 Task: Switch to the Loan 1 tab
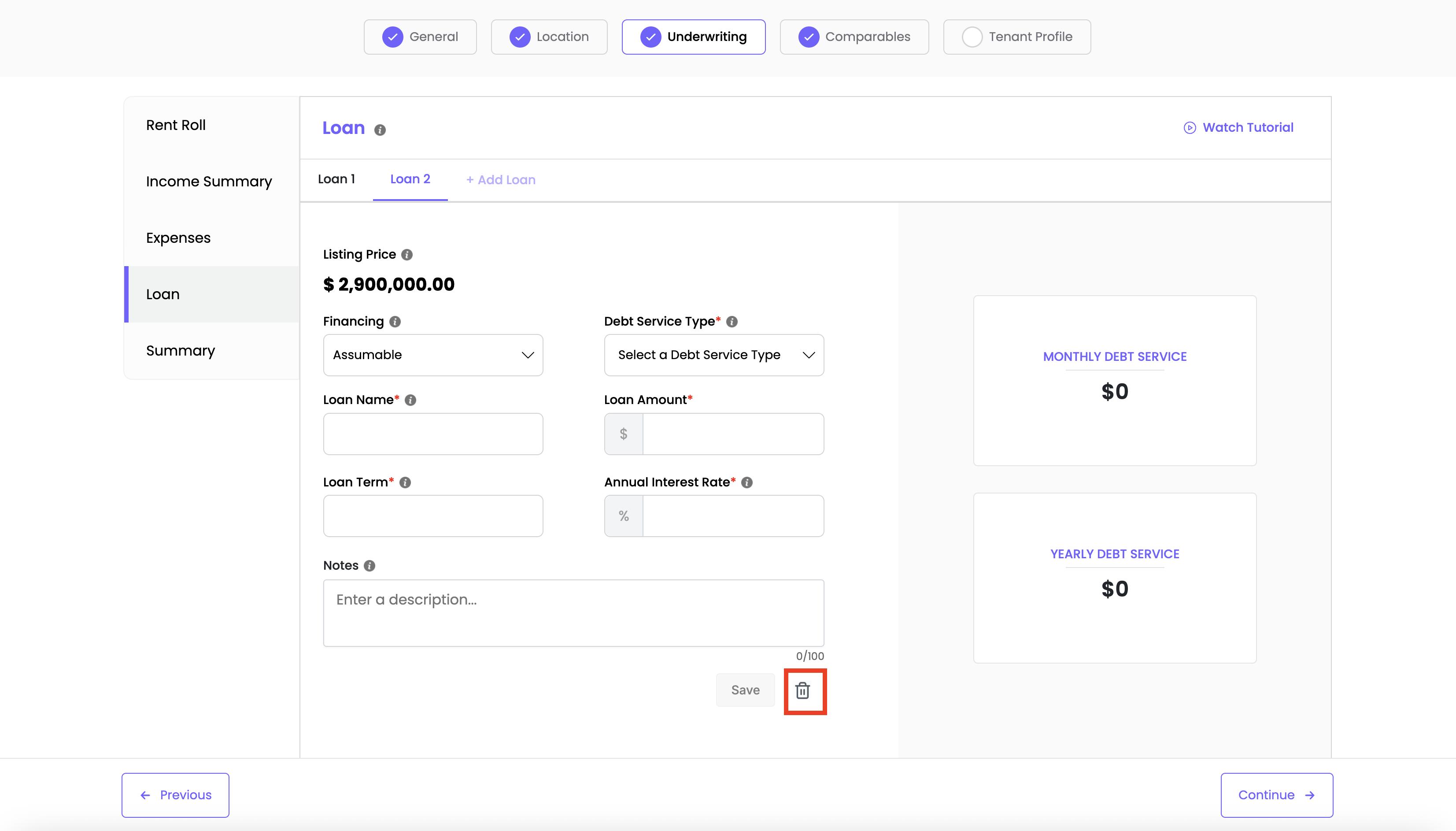(336, 179)
